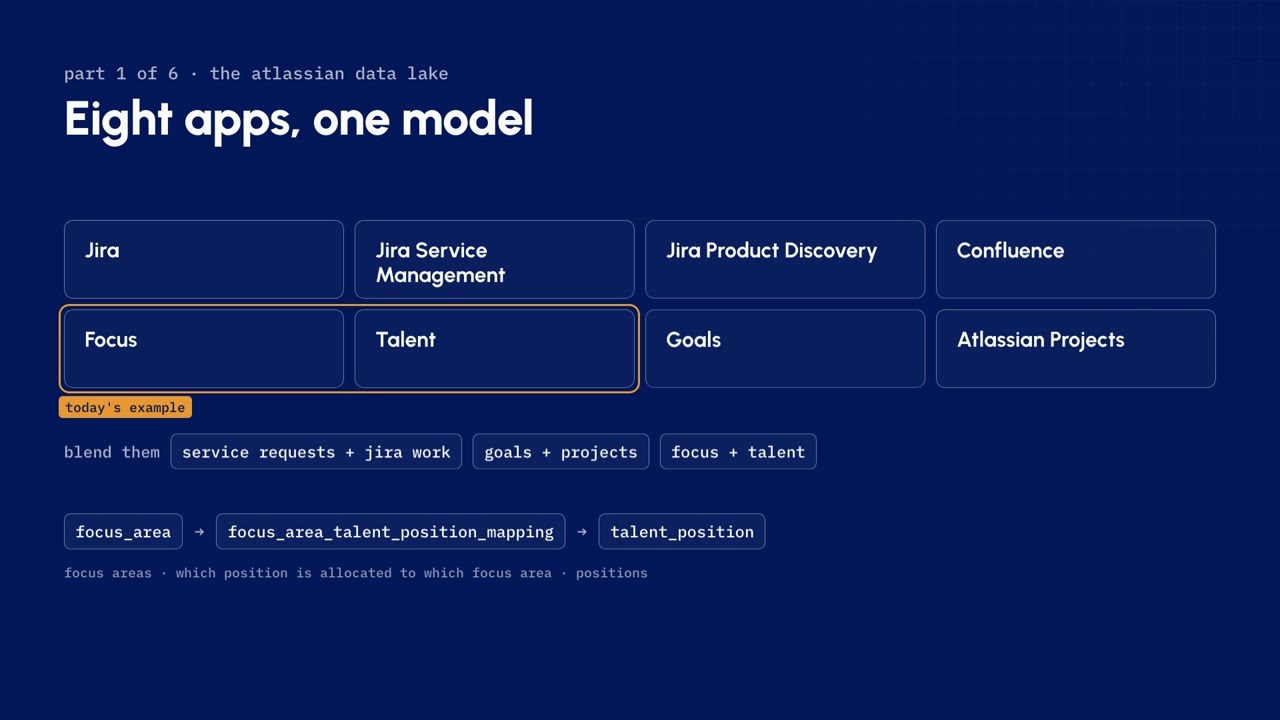Viewport: 1280px width, 720px height.
Task: Open the Atlassian Projects card
Action: (1076, 348)
